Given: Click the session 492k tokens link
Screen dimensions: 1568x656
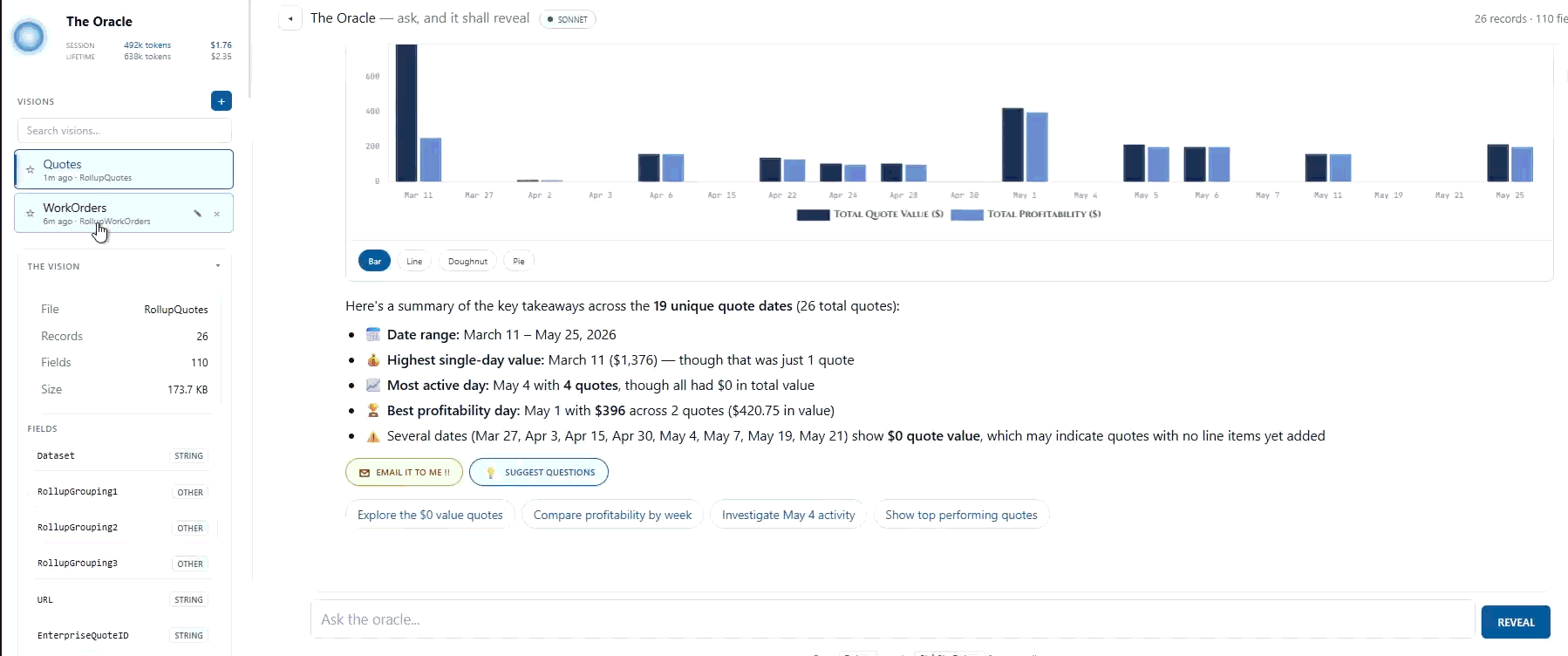Looking at the screenshot, I should [147, 45].
